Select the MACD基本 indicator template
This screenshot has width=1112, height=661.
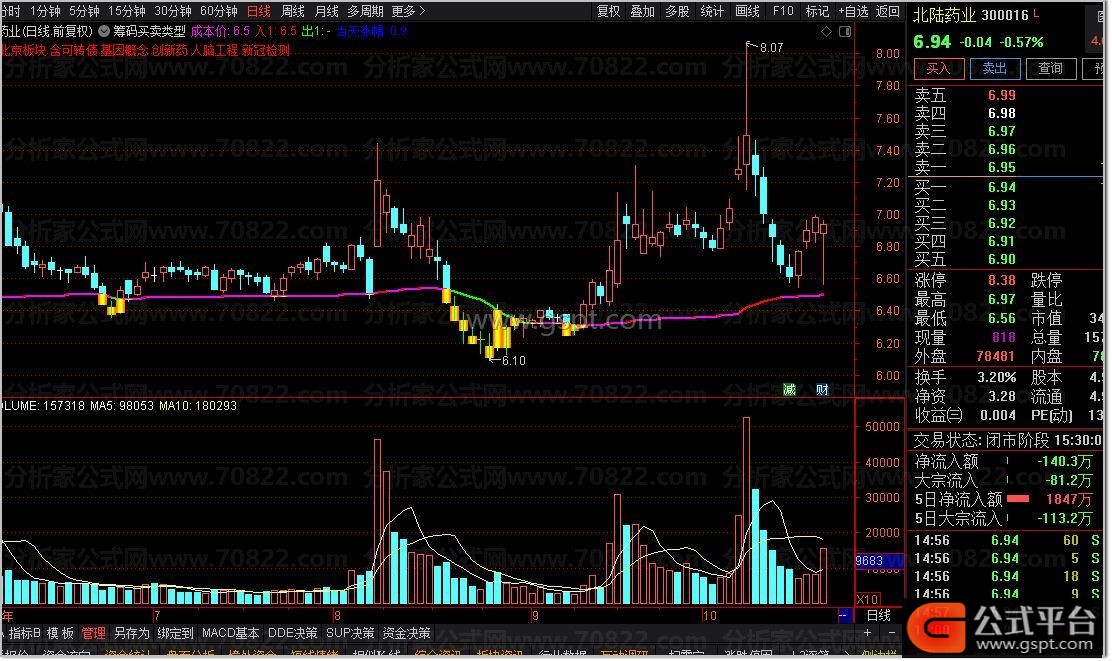(x=230, y=633)
